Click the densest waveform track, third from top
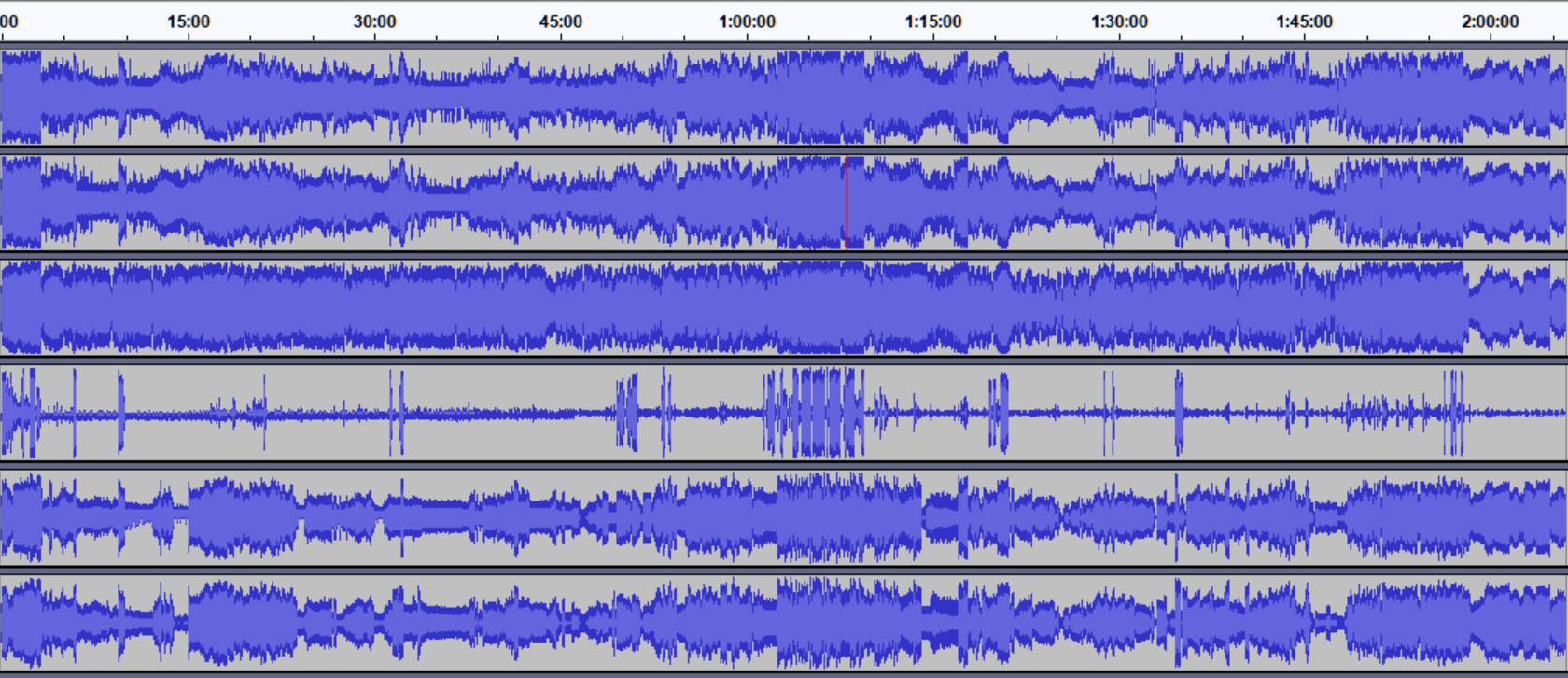This screenshot has width=1568, height=678. [x=783, y=308]
